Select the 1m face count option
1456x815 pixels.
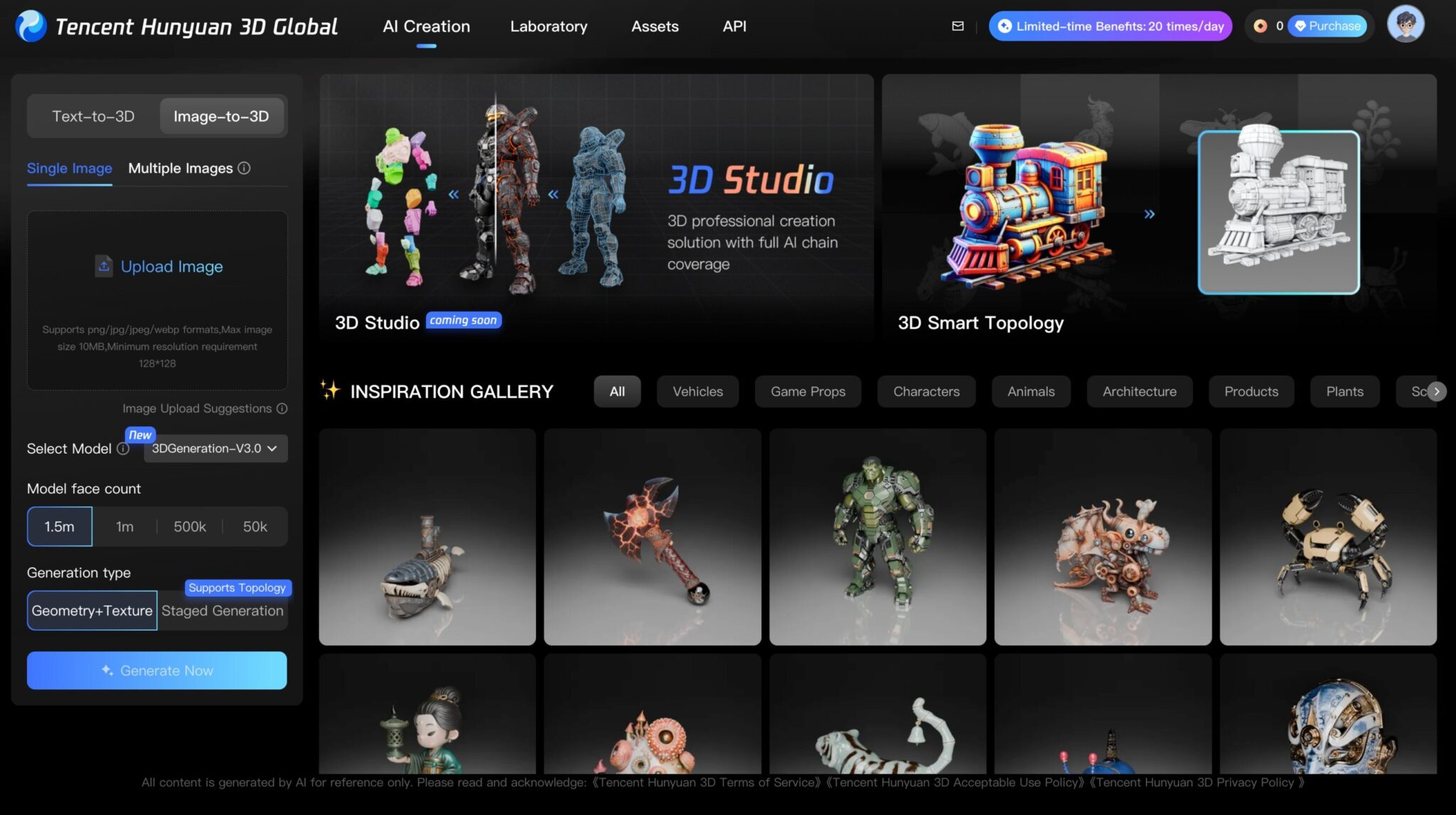point(124,526)
